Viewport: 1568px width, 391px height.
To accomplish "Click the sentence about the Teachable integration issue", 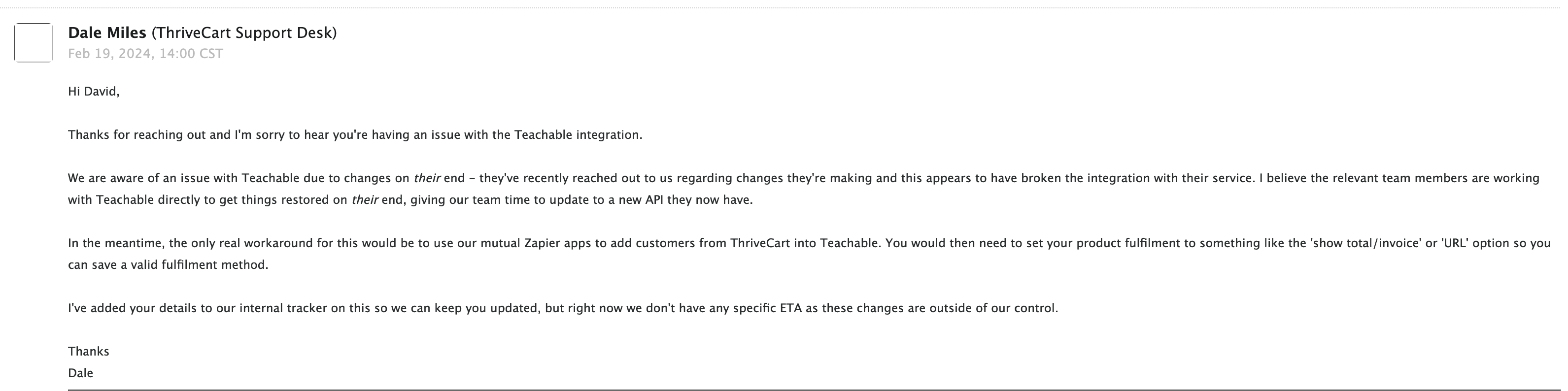I will coord(355,134).
